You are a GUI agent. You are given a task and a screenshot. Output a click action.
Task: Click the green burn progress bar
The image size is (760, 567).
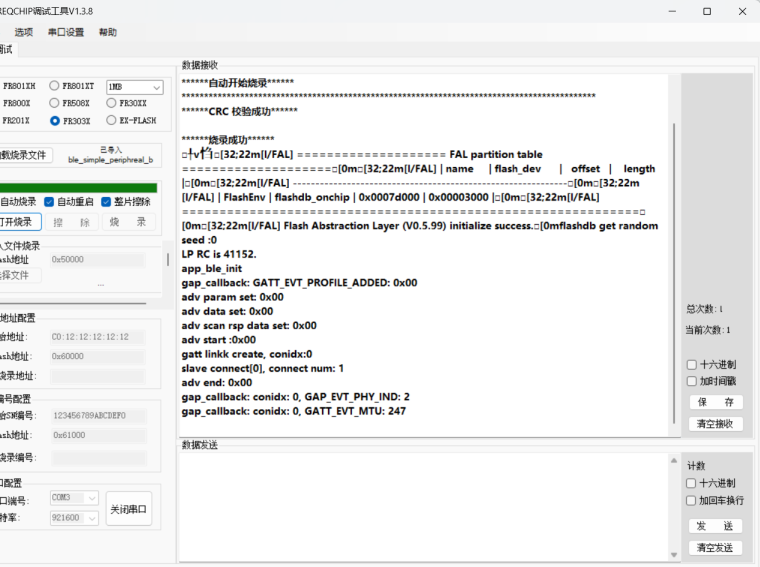coord(78,187)
